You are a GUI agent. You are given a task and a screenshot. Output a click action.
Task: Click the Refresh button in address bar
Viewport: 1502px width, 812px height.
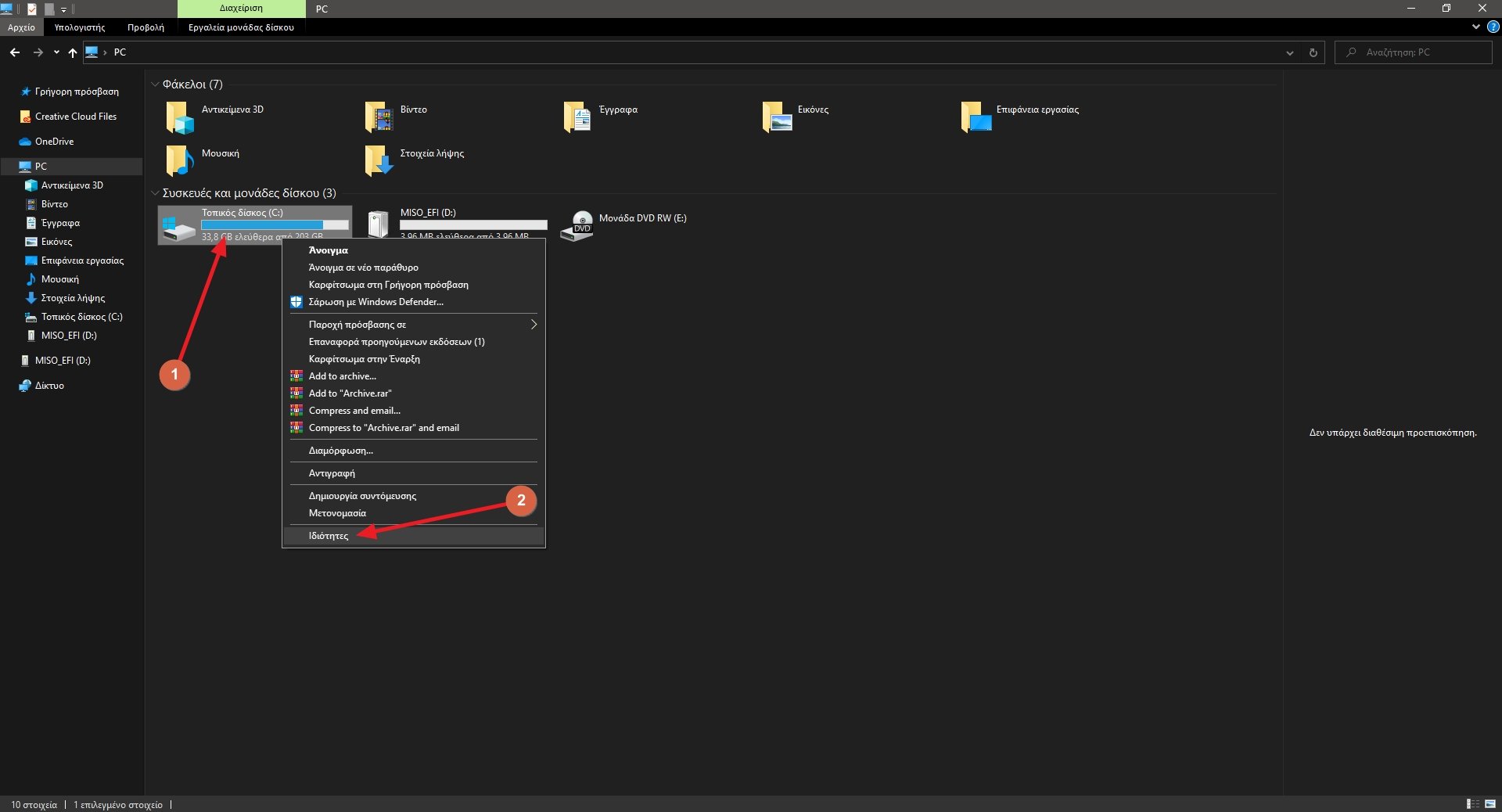(x=1313, y=52)
